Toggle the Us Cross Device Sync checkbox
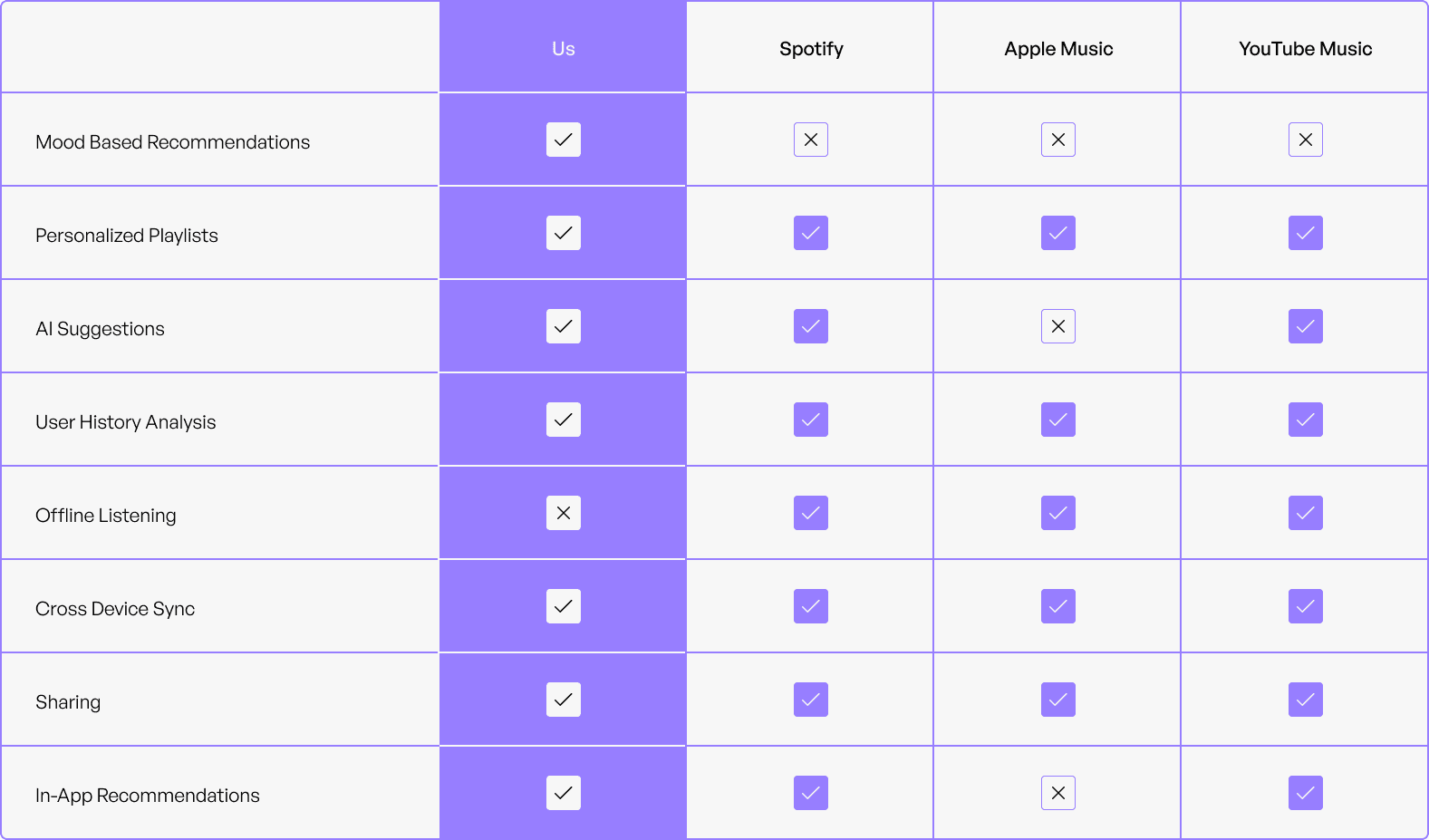This screenshot has width=1429, height=840. coord(564,606)
